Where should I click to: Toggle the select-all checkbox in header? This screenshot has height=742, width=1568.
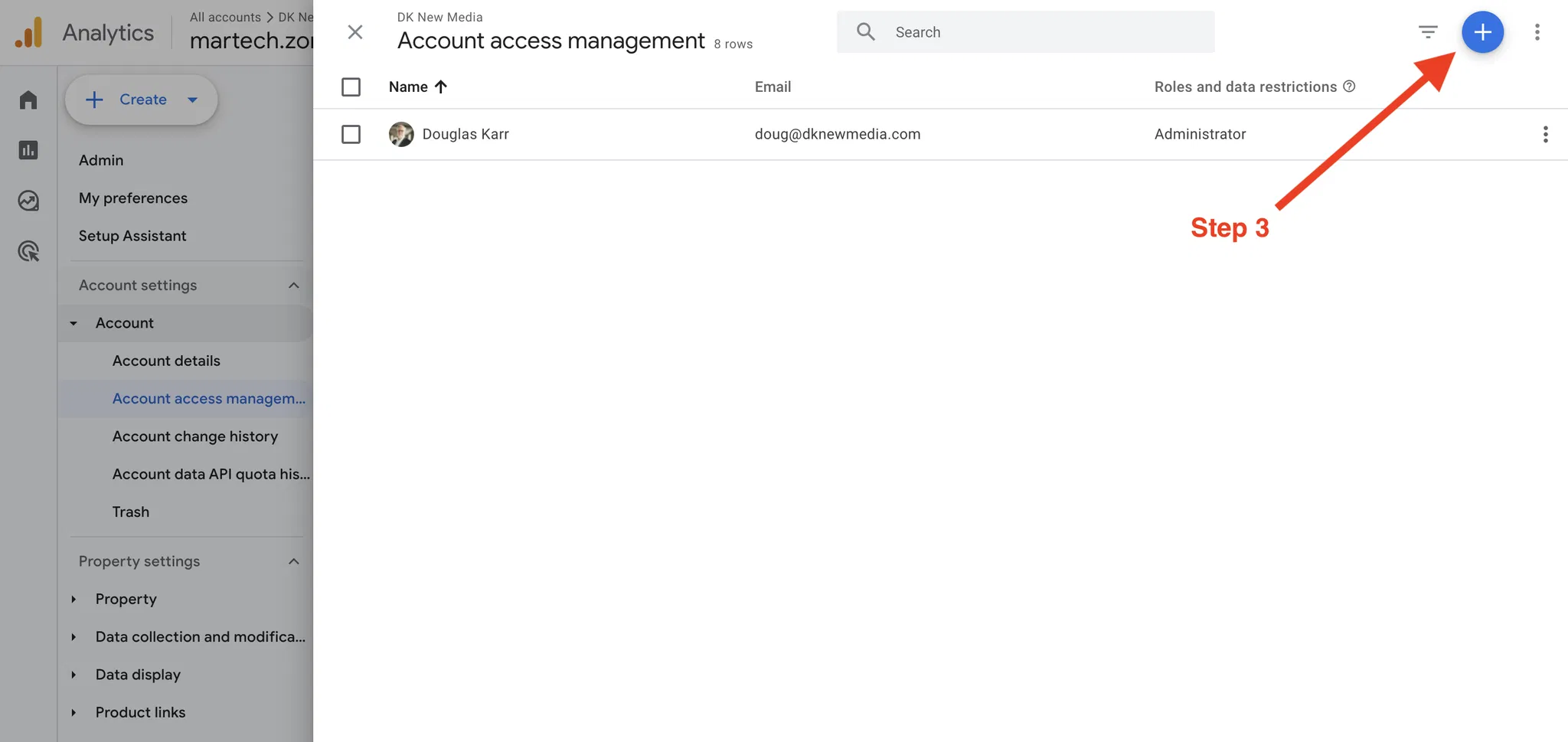pyautogui.click(x=351, y=87)
